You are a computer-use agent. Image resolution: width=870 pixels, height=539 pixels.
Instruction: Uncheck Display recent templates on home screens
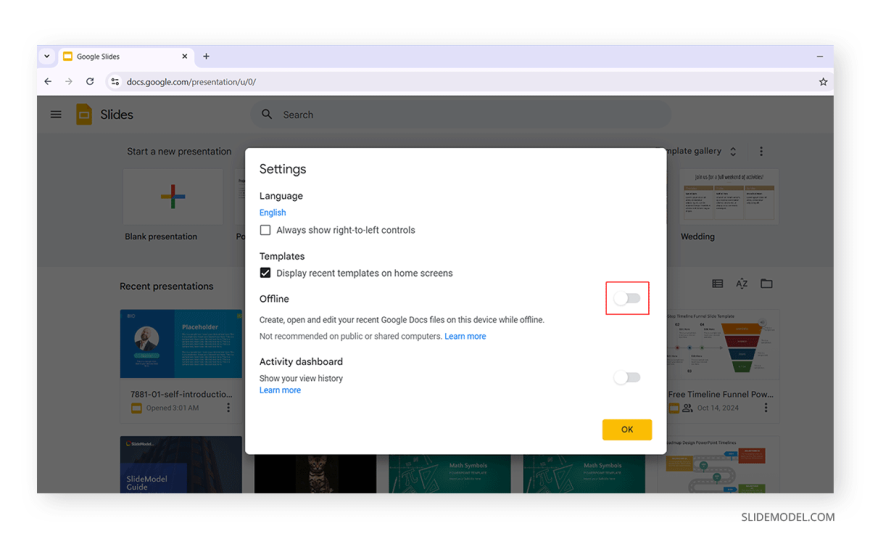tap(265, 273)
